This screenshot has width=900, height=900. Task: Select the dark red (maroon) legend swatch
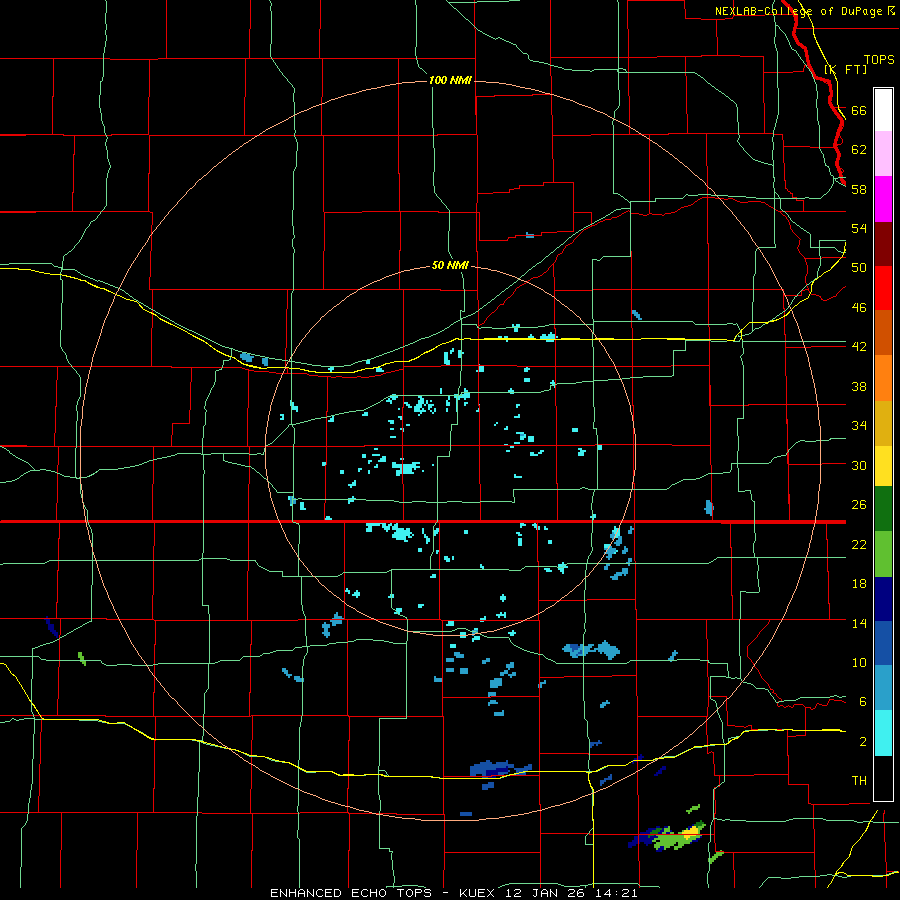[883, 244]
